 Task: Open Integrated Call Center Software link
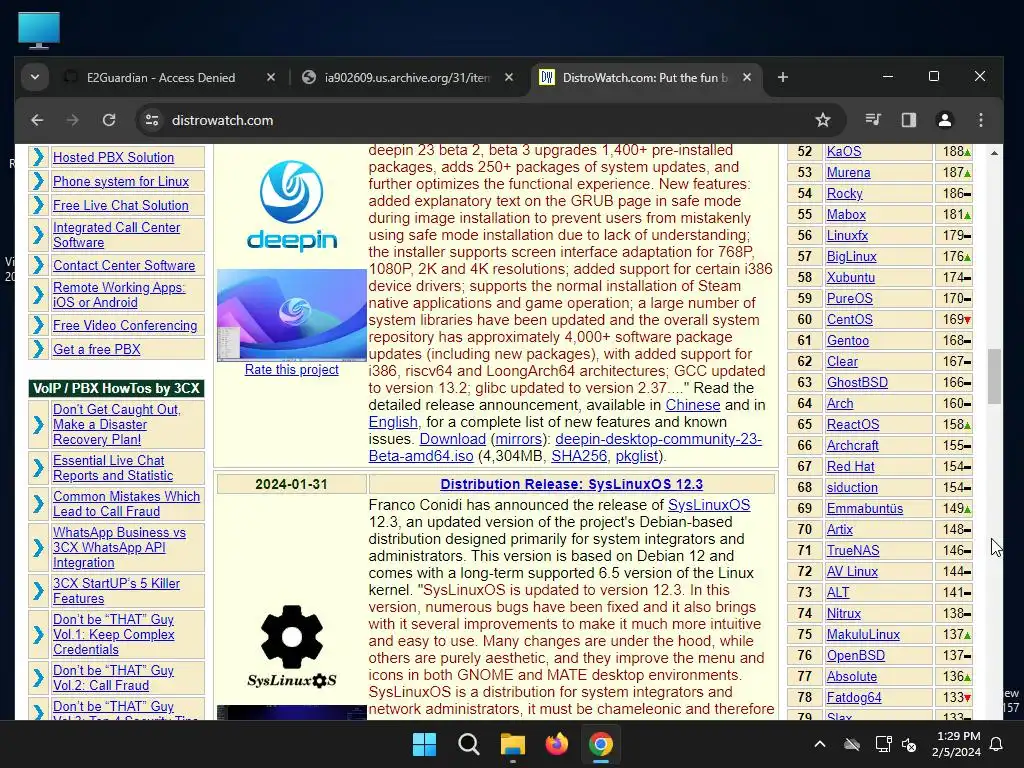tap(116, 235)
